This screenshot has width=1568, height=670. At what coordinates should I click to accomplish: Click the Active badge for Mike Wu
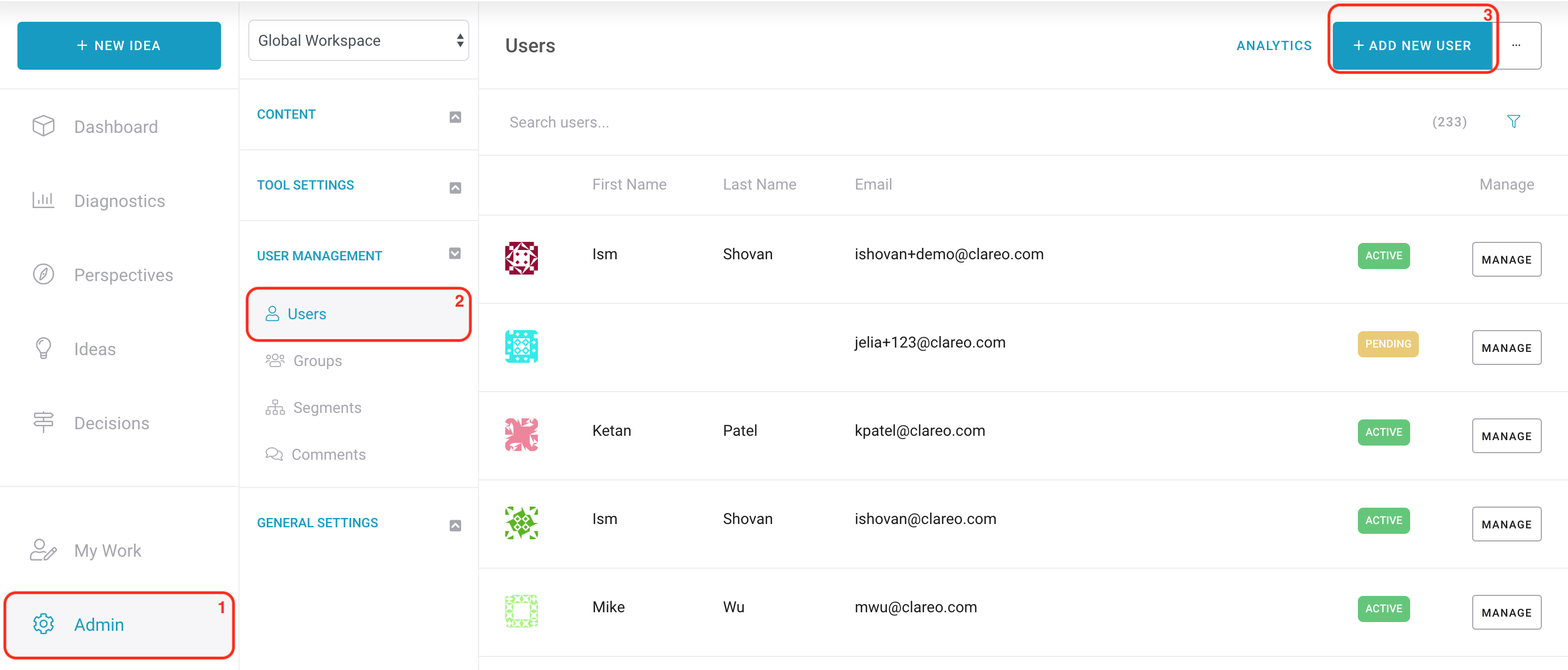[1383, 609]
